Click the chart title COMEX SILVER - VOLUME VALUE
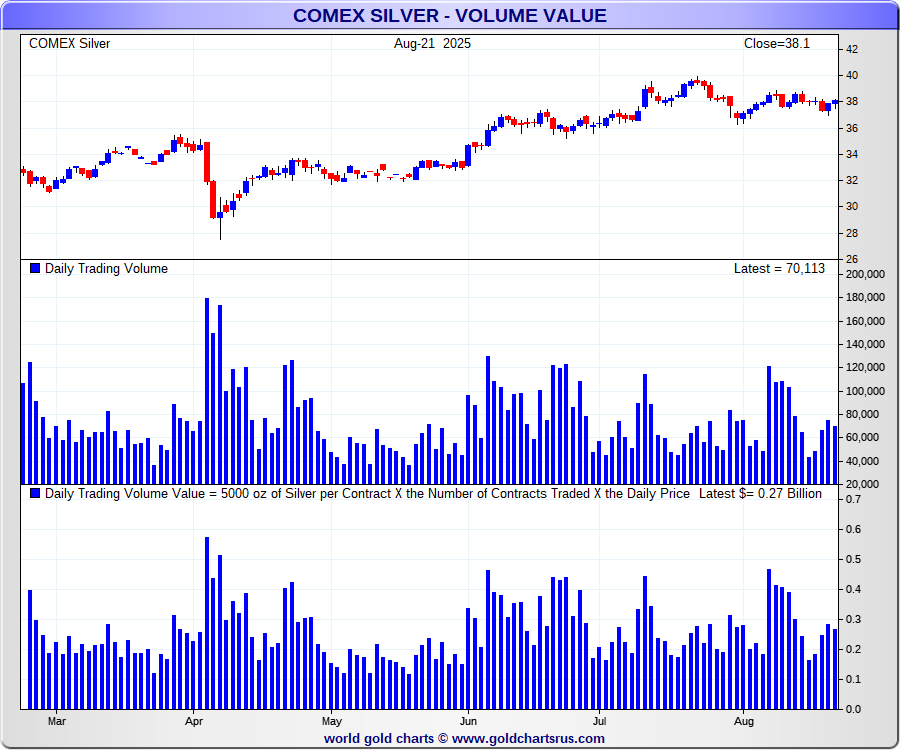This screenshot has height=750, width=900. (x=449, y=16)
